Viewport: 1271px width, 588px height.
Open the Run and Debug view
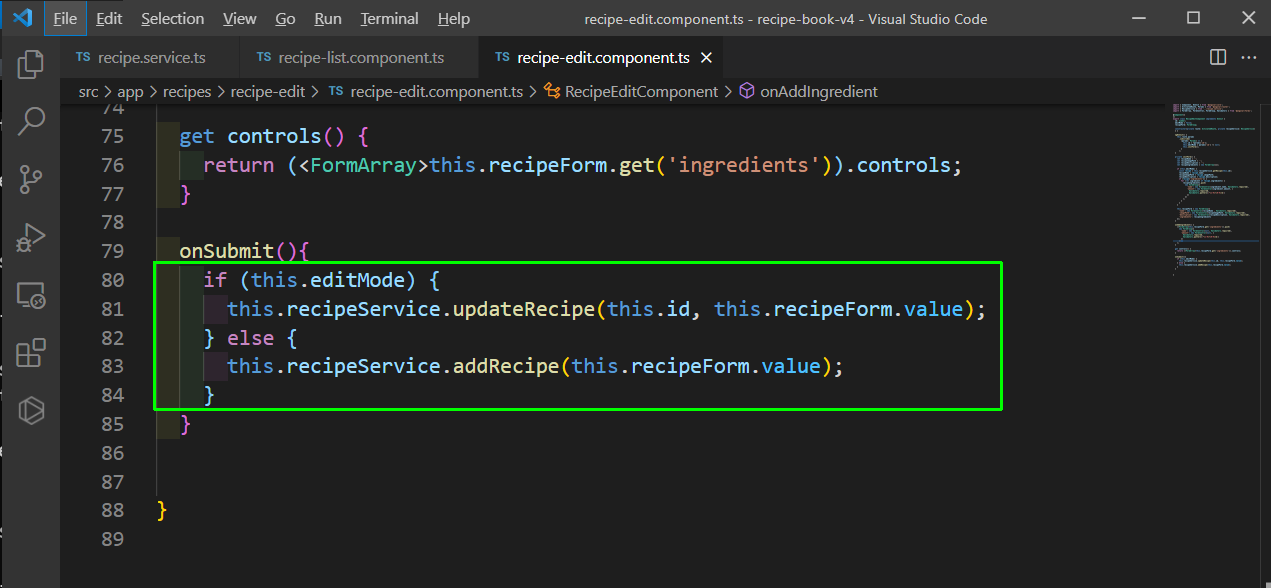(x=31, y=237)
